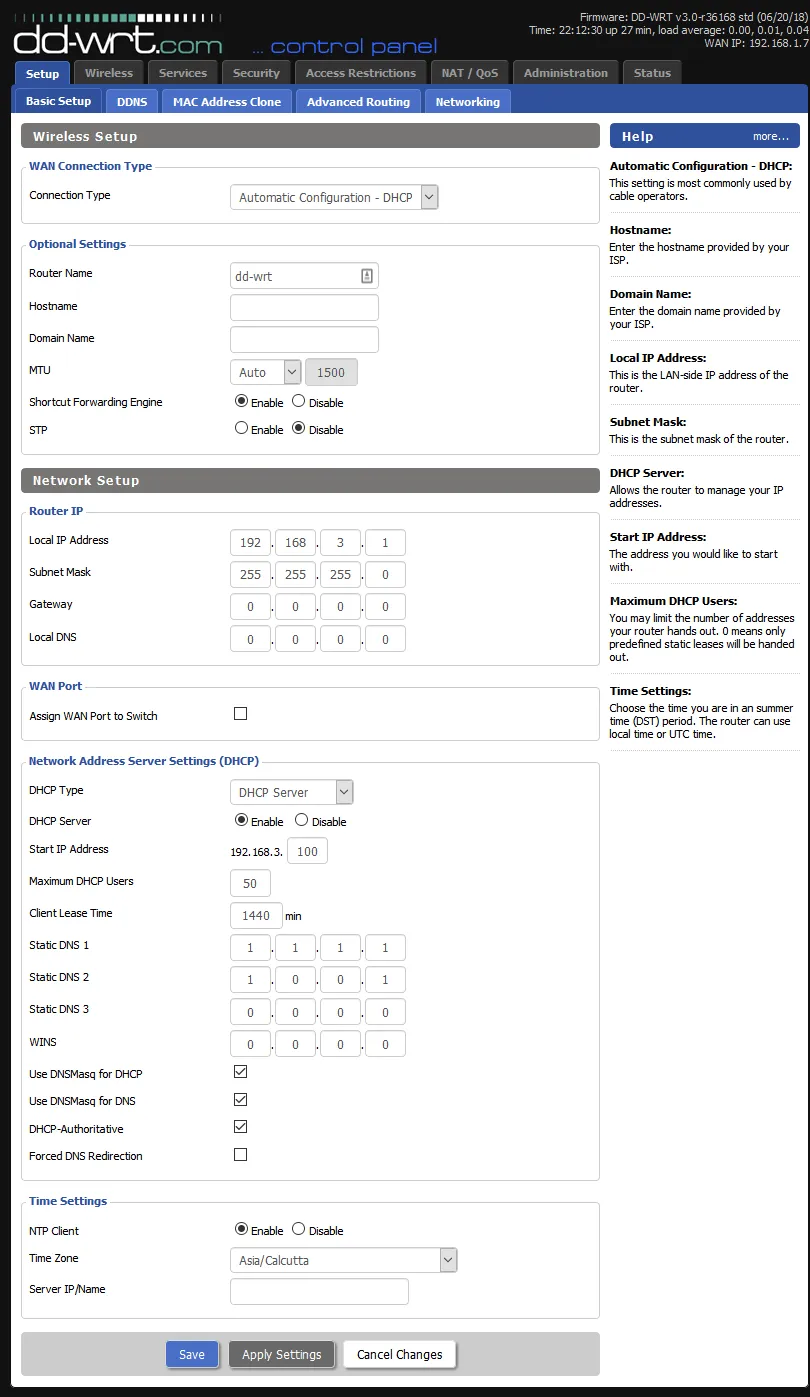Open the NAT / QoS tab
The height and width of the screenshot is (1397, 810).
click(470, 73)
